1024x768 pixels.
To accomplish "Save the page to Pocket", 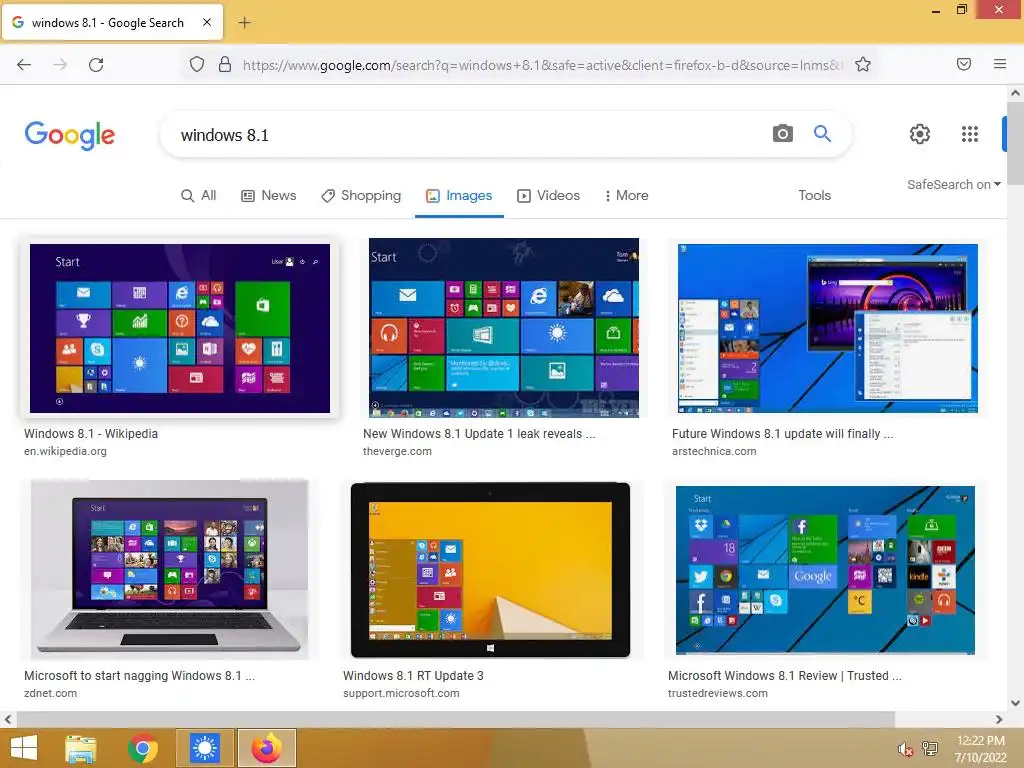I will (964, 64).
